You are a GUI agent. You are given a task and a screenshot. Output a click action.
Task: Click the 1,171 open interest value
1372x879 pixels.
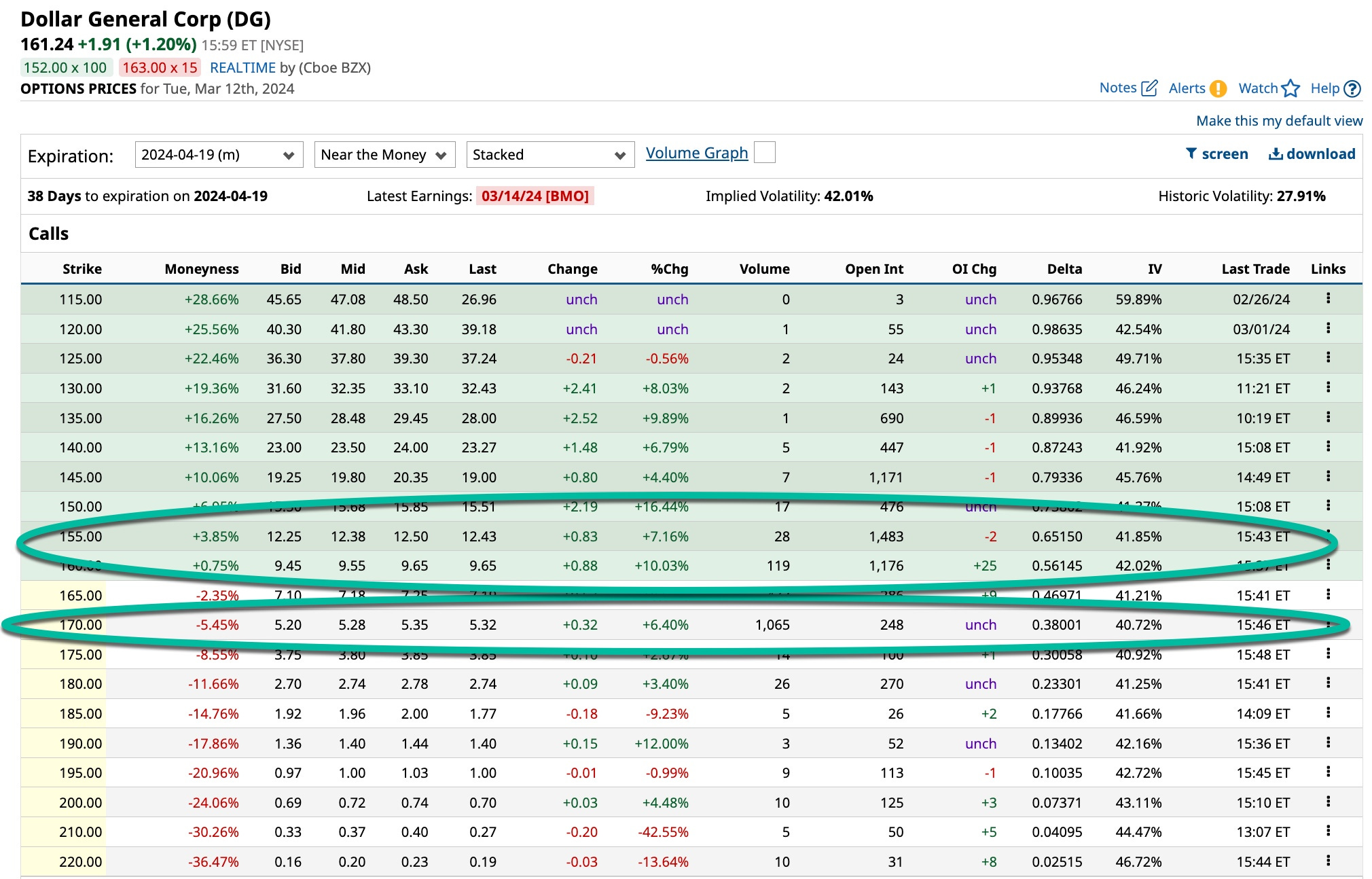(x=886, y=477)
